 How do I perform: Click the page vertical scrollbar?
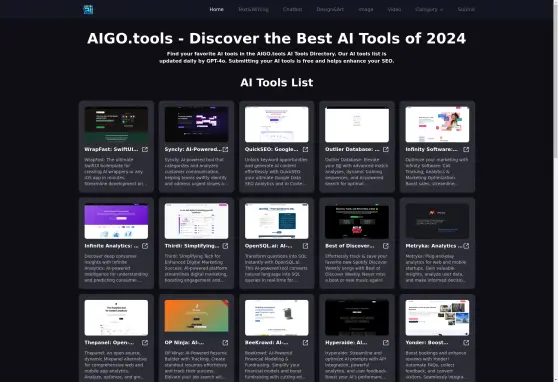point(555,191)
